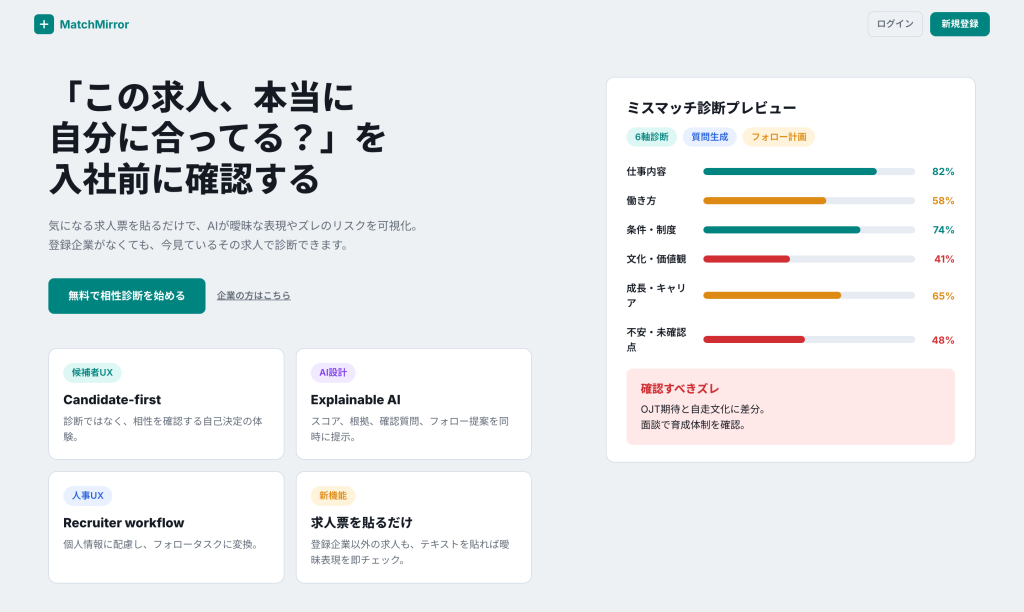The image size is (1024, 612).
Task: Click the 新機能 badge
Action: [x=333, y=496]
